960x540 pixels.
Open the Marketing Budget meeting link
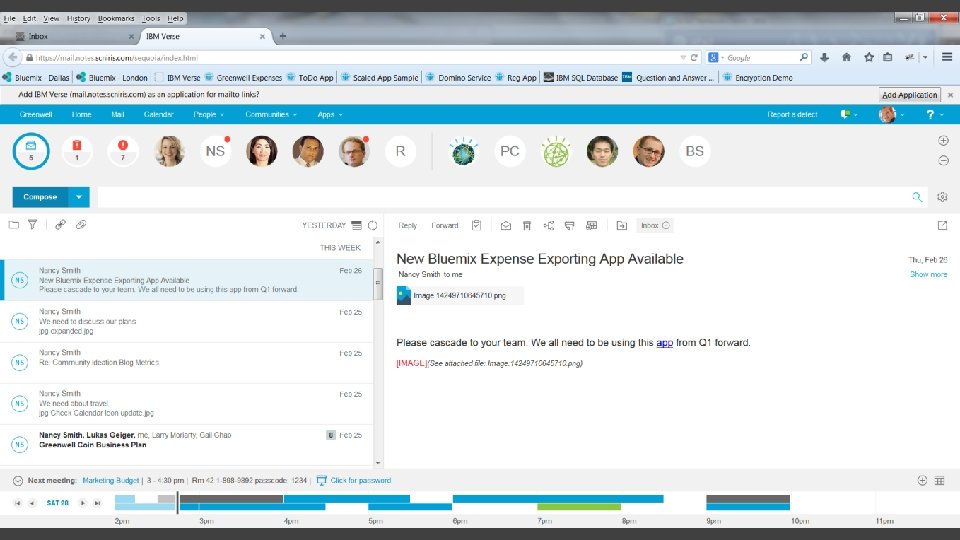(x=111, y=481)
